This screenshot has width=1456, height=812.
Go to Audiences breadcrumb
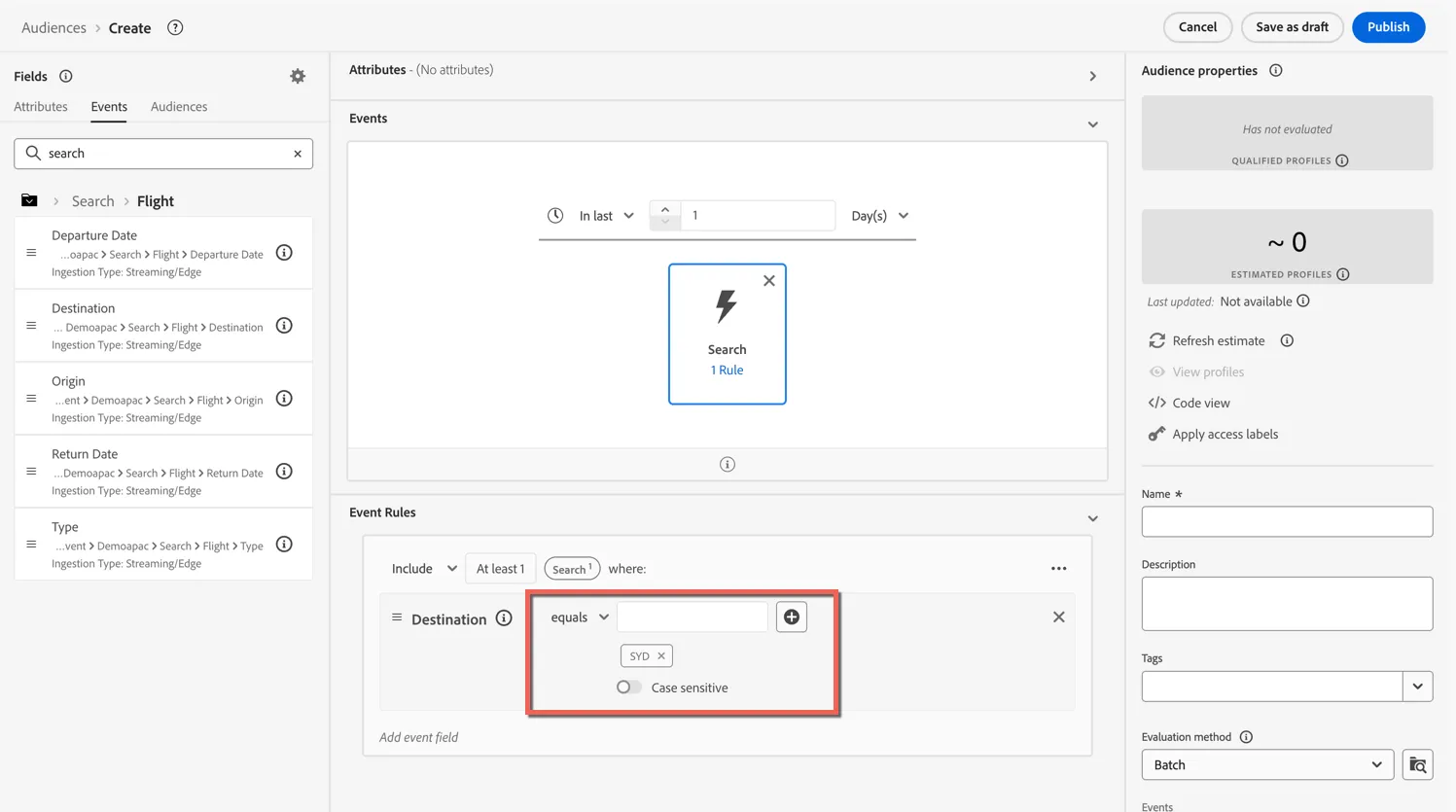pos(53,27)
